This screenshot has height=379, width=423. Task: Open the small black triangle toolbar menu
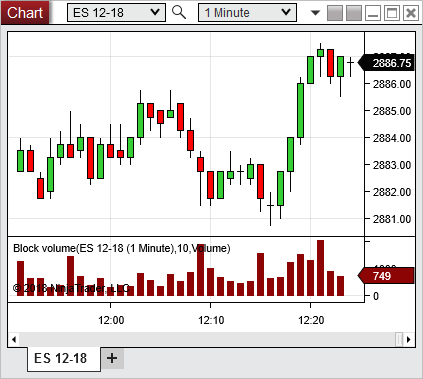coord(315,13)
